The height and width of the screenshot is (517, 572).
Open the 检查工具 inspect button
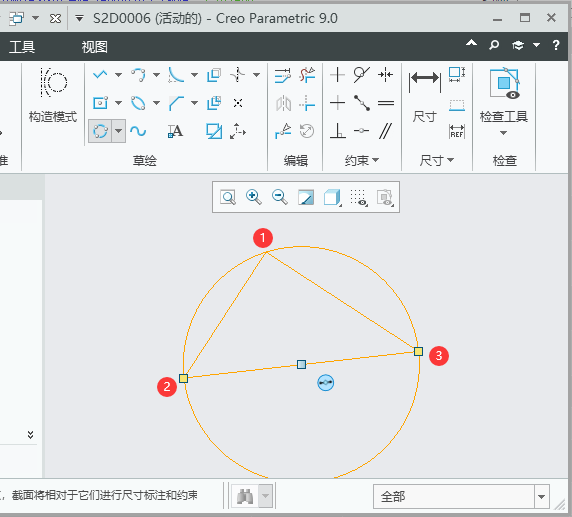(x=504, y=100)
